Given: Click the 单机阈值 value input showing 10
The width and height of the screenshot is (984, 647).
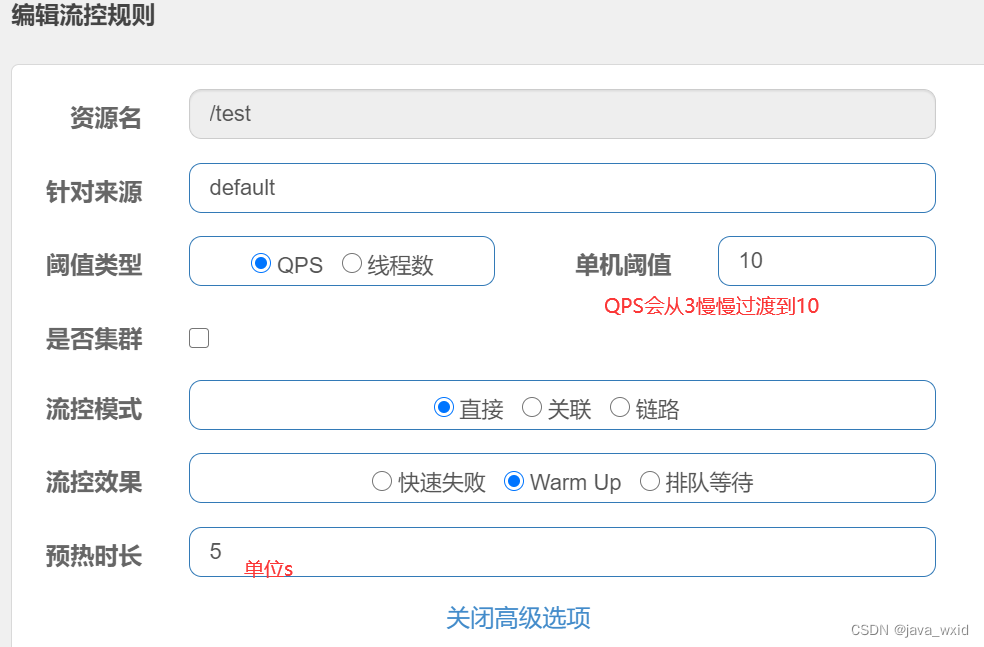Looking at the screenshot, I should click(826, 261).
